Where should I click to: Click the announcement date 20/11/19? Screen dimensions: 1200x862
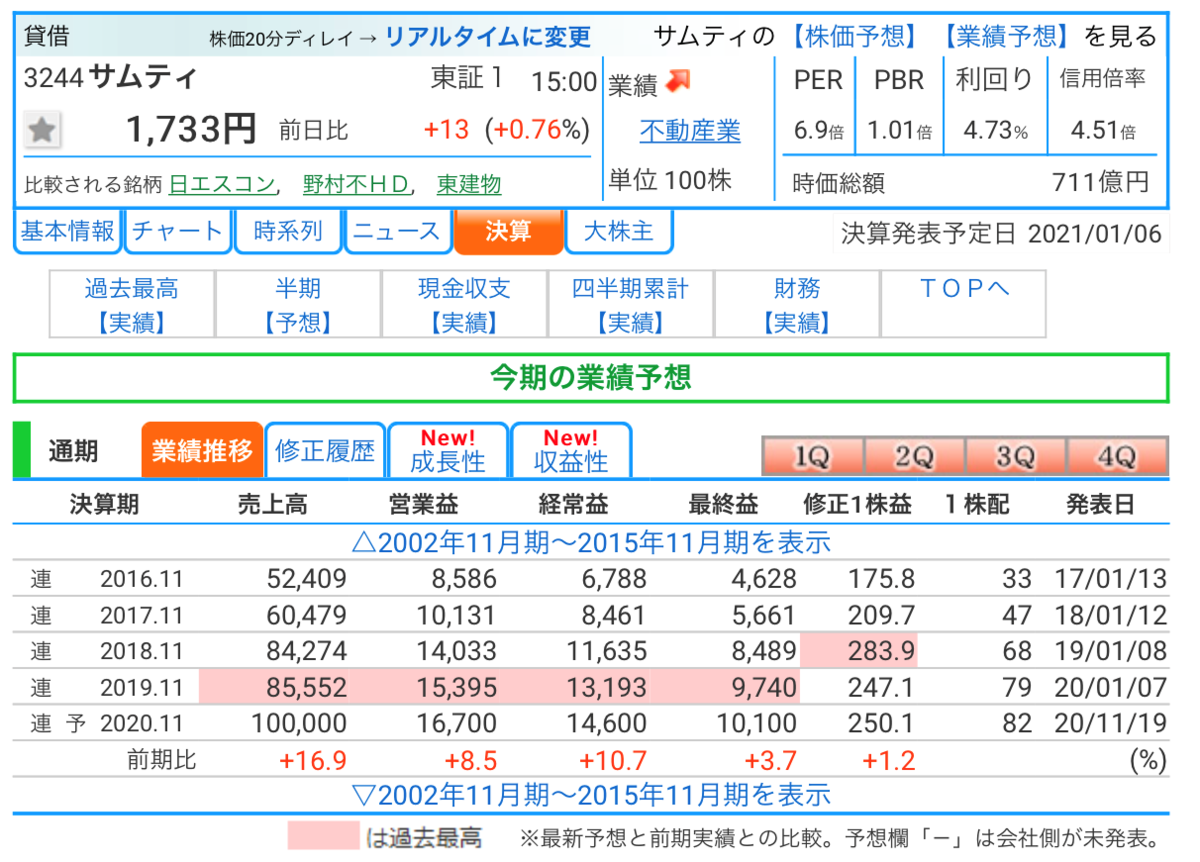(1111, 724)
